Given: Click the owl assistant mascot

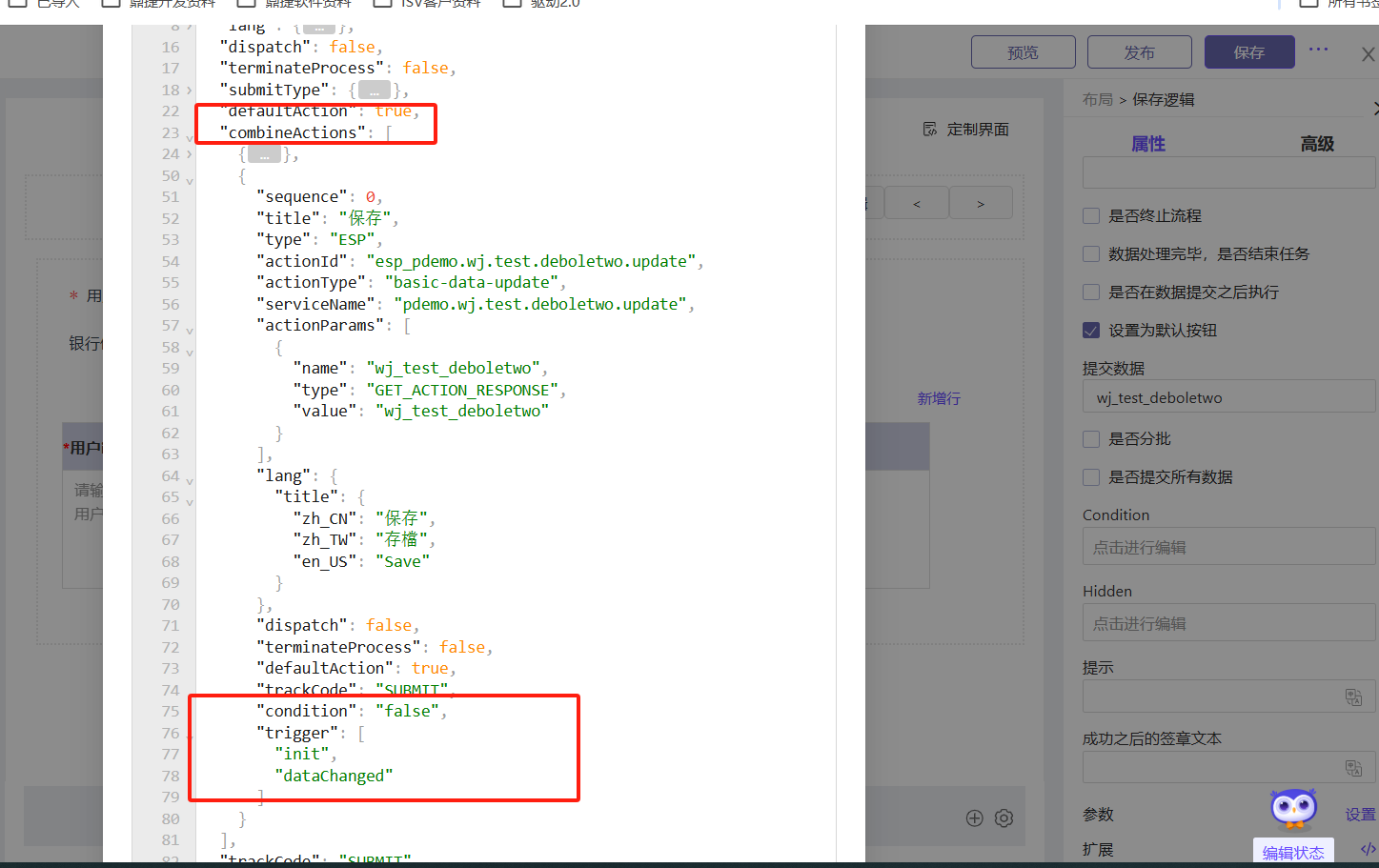Looking at the screenshot, I should tap(1293, 809).
